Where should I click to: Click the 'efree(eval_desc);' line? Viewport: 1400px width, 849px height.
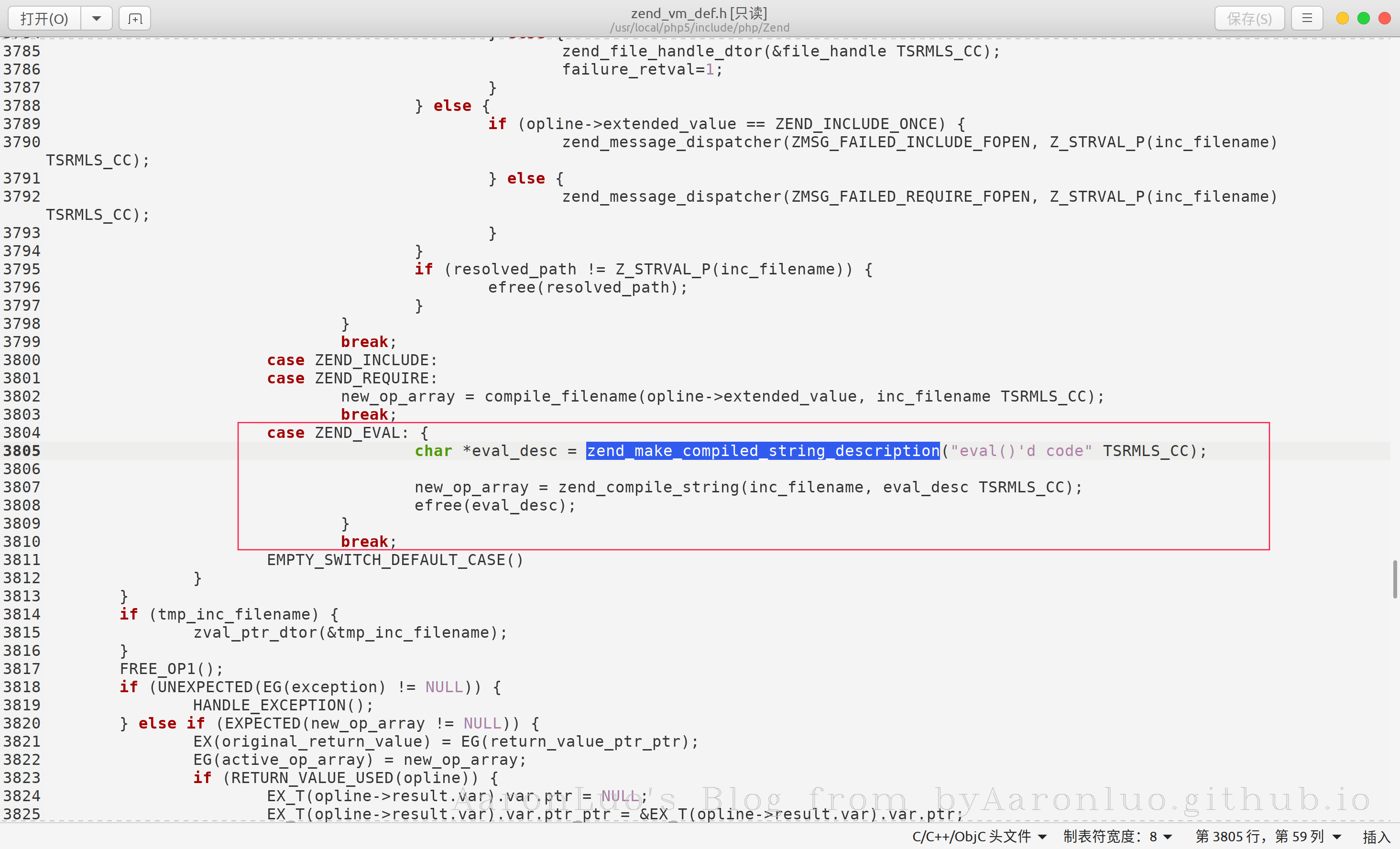pyautogui.click(x=494, y=505)
